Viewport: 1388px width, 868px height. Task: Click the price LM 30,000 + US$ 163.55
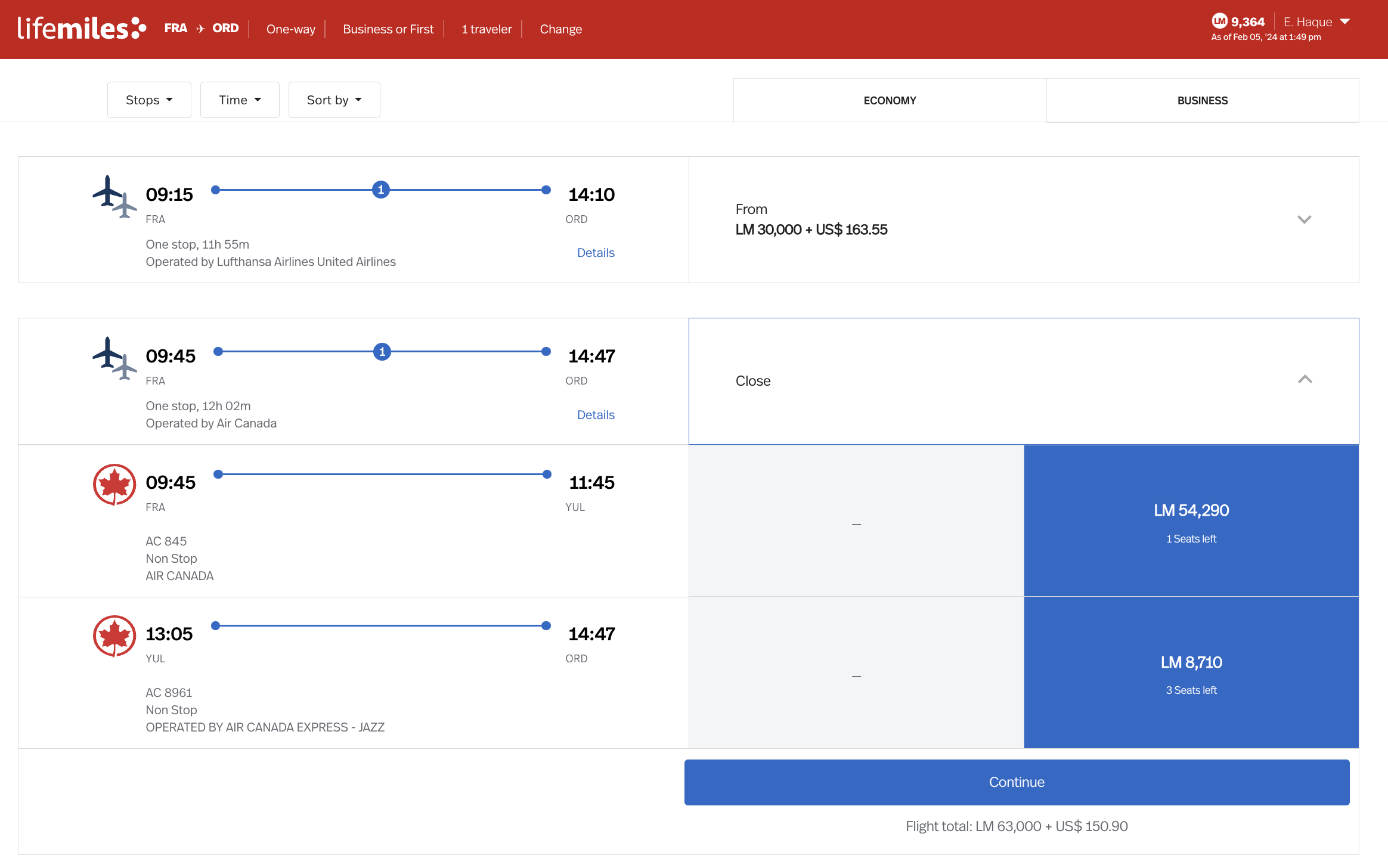[811, 230]
